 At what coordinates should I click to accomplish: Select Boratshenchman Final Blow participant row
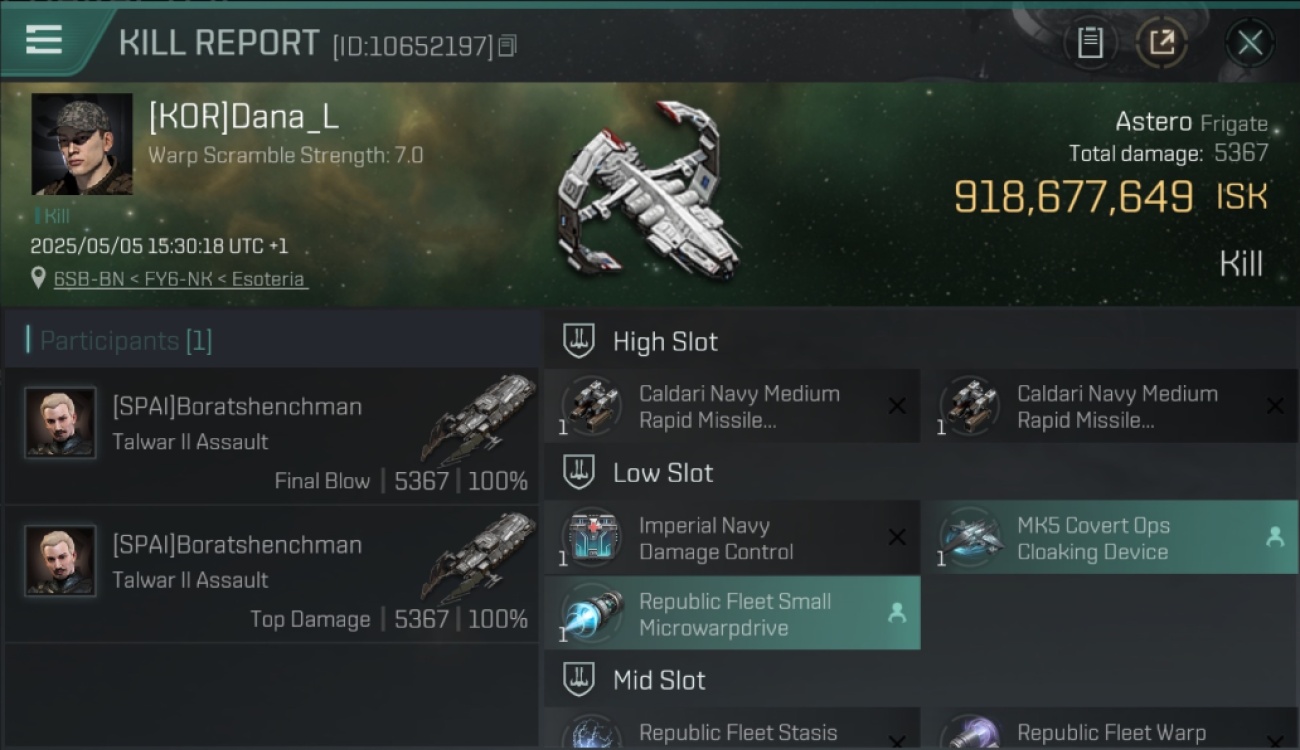pyautogui.click(x=272, y=436)
